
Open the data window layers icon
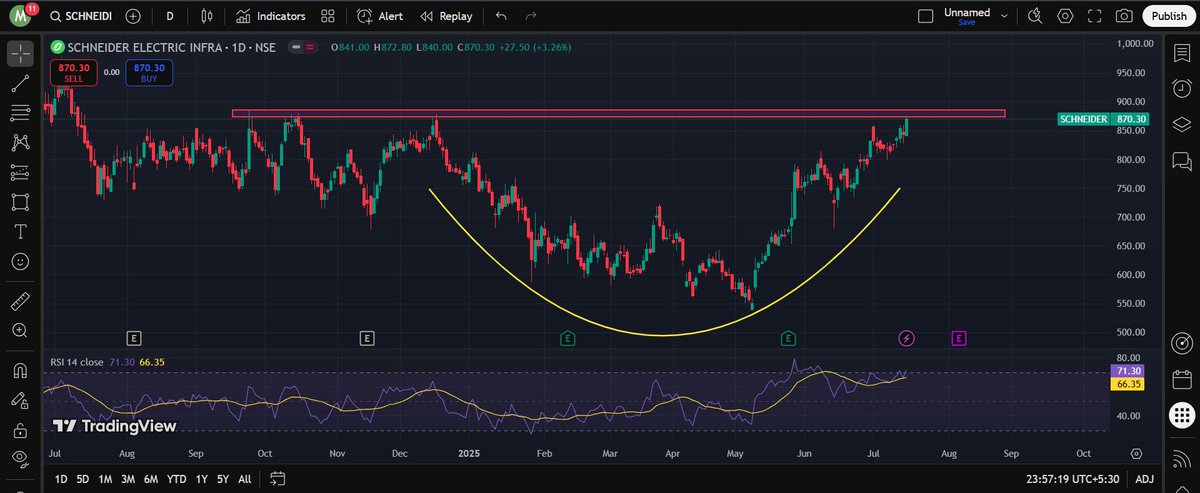(1181, 125)
